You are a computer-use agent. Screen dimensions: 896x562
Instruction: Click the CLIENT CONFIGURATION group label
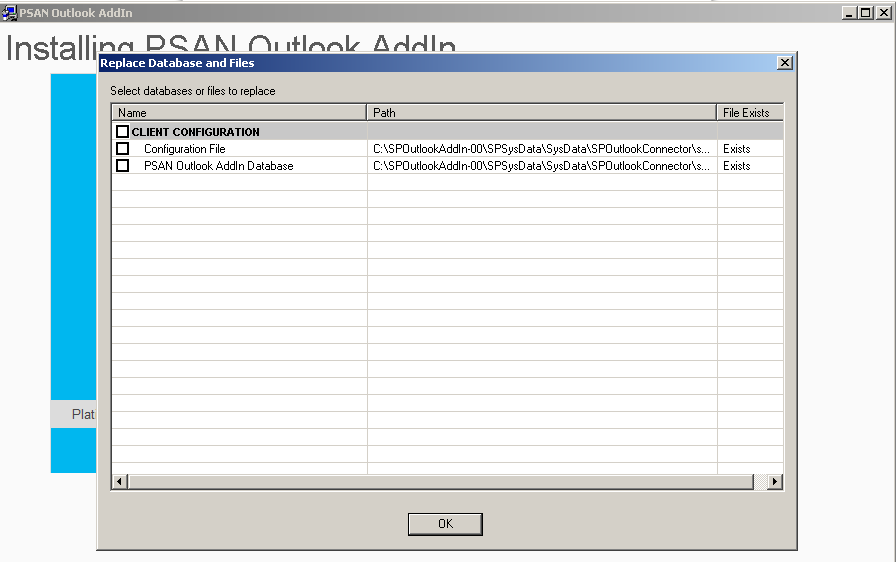point(195,132)
